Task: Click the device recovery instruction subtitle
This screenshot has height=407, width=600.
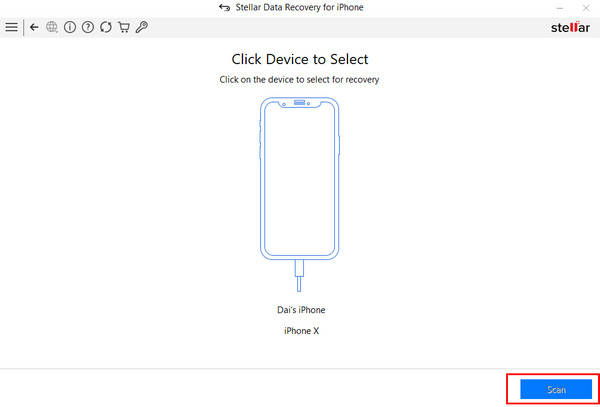Action: [299, 80]
